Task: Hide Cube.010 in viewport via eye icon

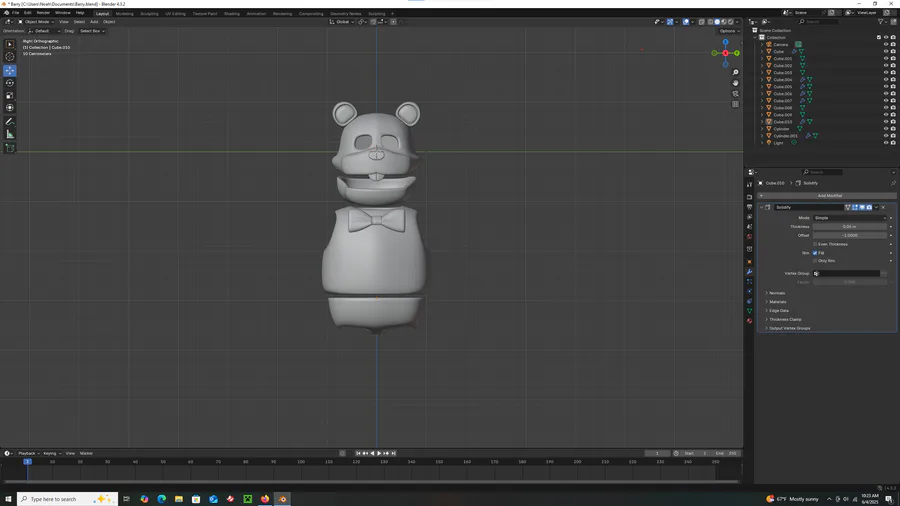Action: (886, 122)
